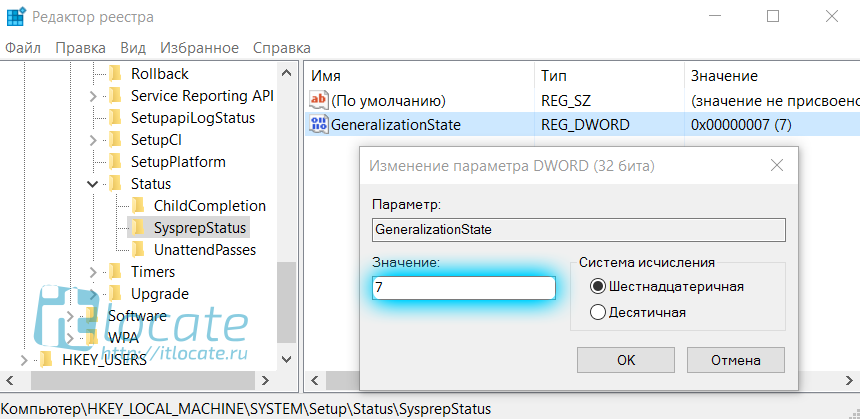Click the ChildCompletion folder icon

pyautogui.click(x=138, y=206)
